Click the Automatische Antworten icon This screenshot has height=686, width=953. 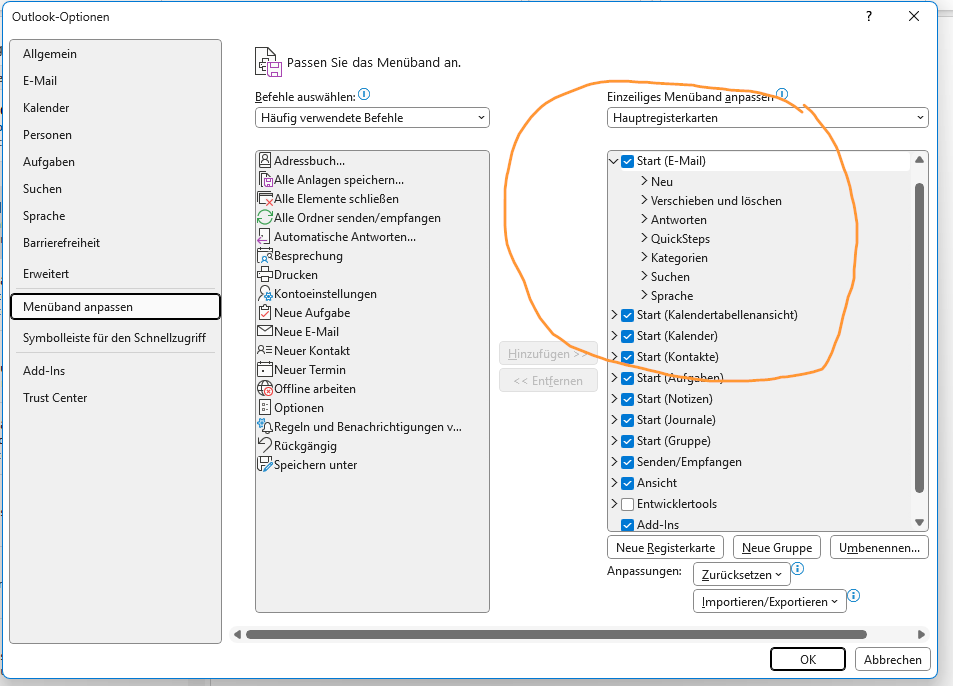264,236
